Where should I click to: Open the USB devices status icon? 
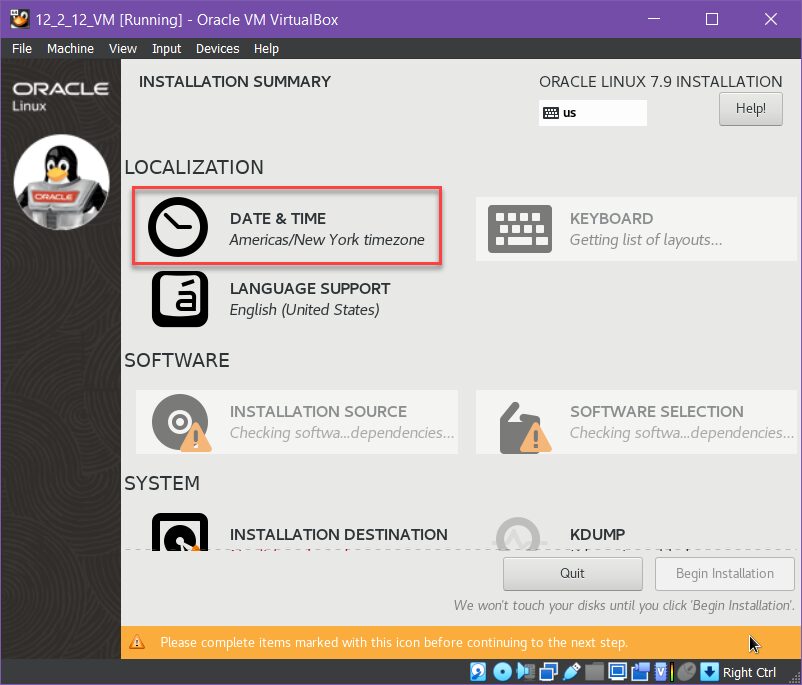572,672
